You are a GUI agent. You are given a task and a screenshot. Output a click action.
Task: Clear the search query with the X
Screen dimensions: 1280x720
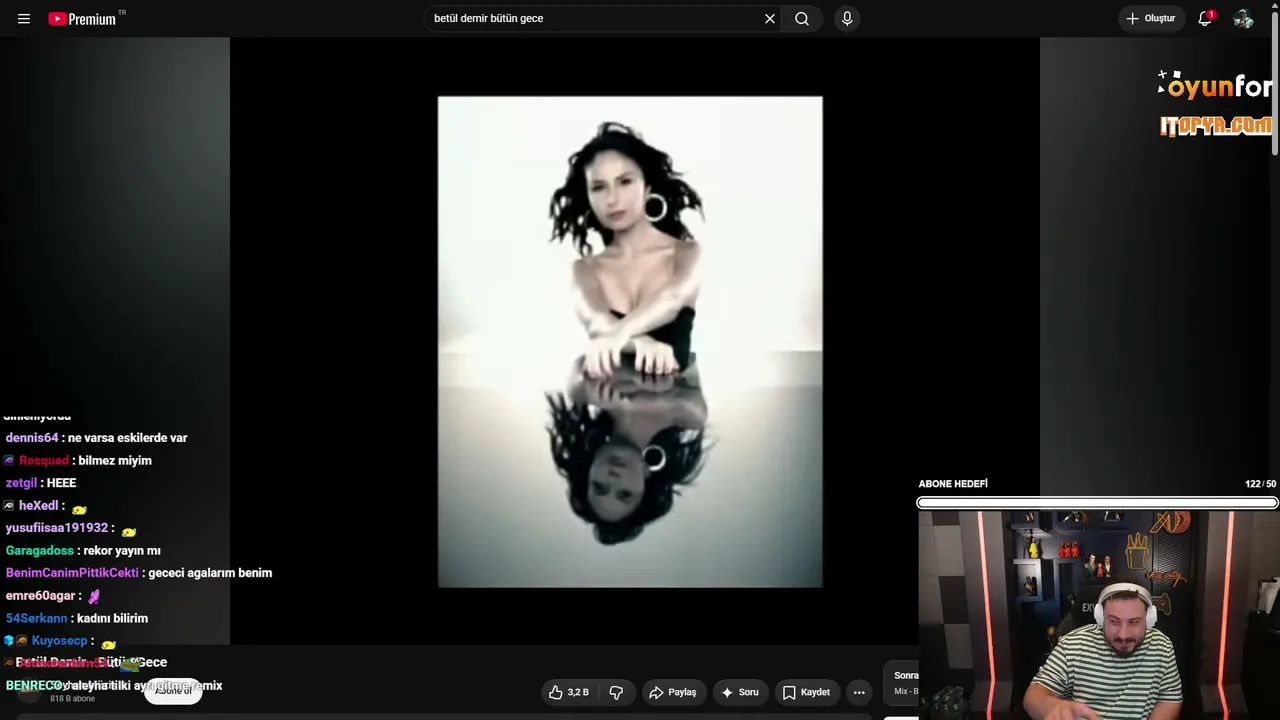770,19
